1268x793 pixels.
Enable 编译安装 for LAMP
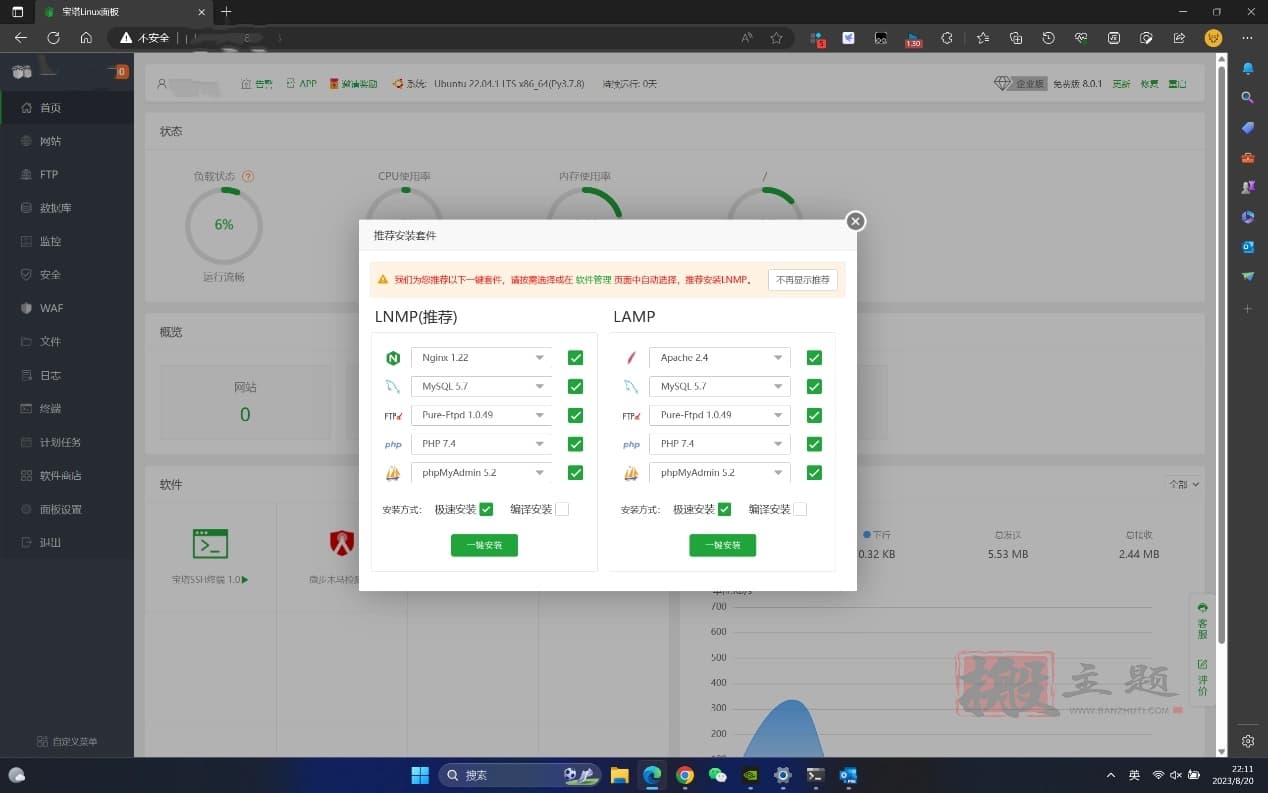point(800,509)
